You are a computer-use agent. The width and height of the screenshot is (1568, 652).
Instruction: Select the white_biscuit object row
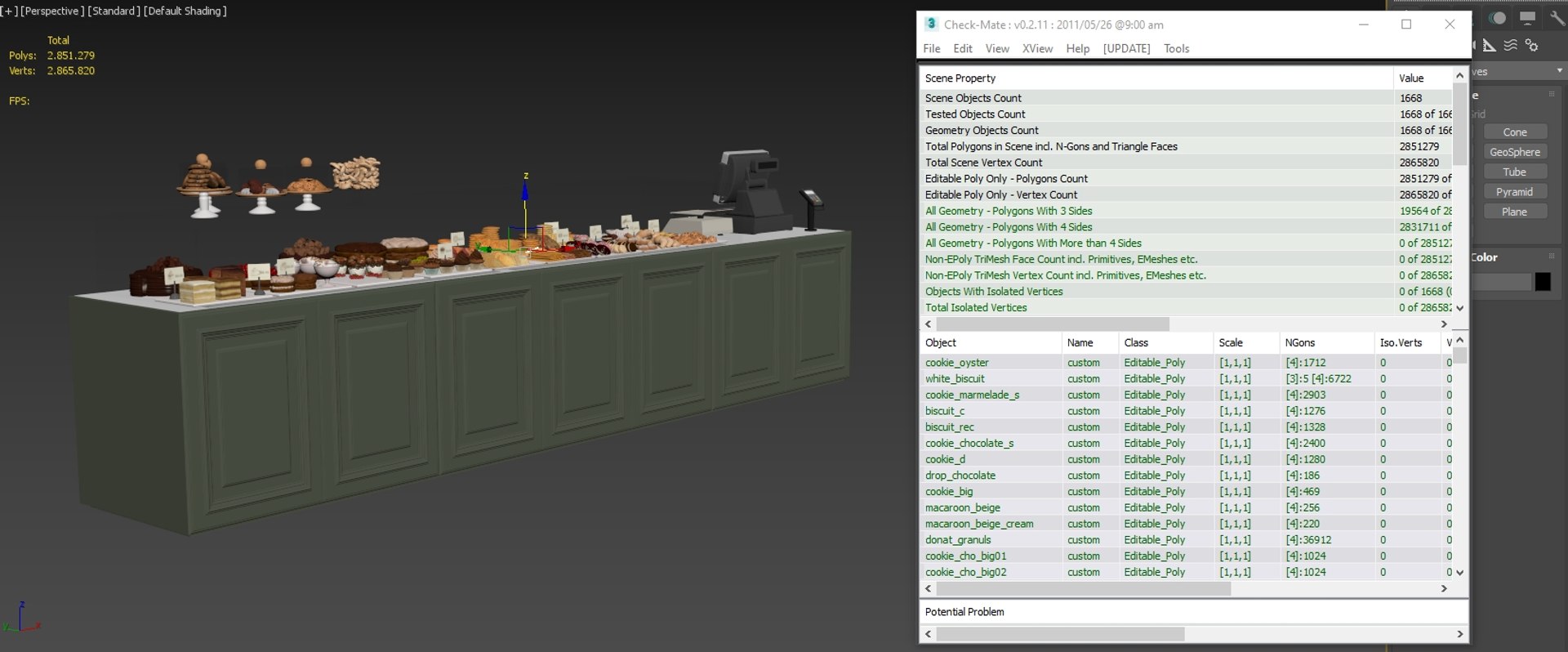1186,379
